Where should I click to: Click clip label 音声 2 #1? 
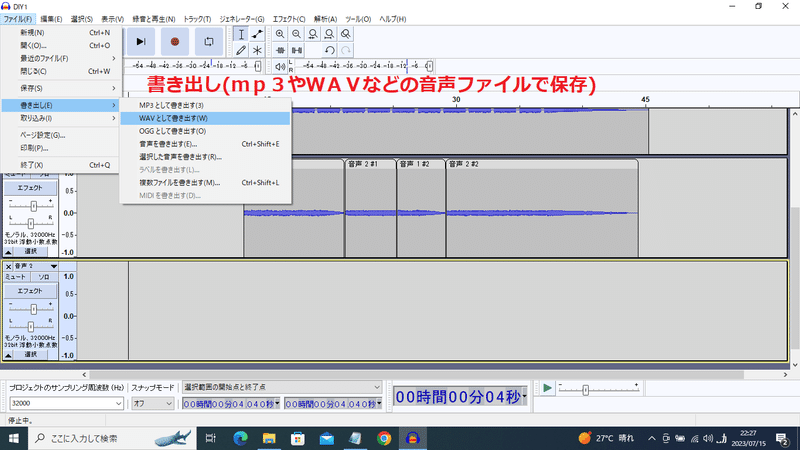[x=363, y=164]
